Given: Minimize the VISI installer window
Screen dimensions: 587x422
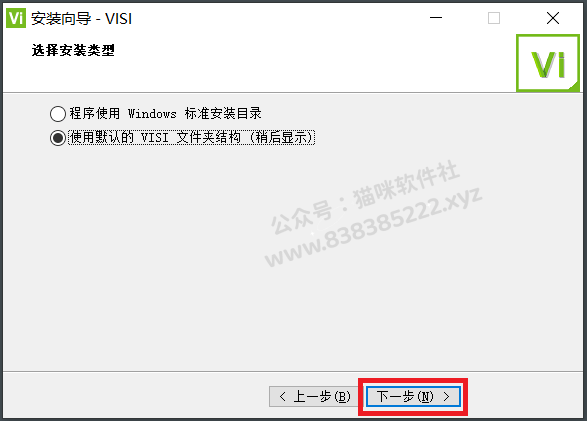Looking at the screenshot, I should pos(436,18).
